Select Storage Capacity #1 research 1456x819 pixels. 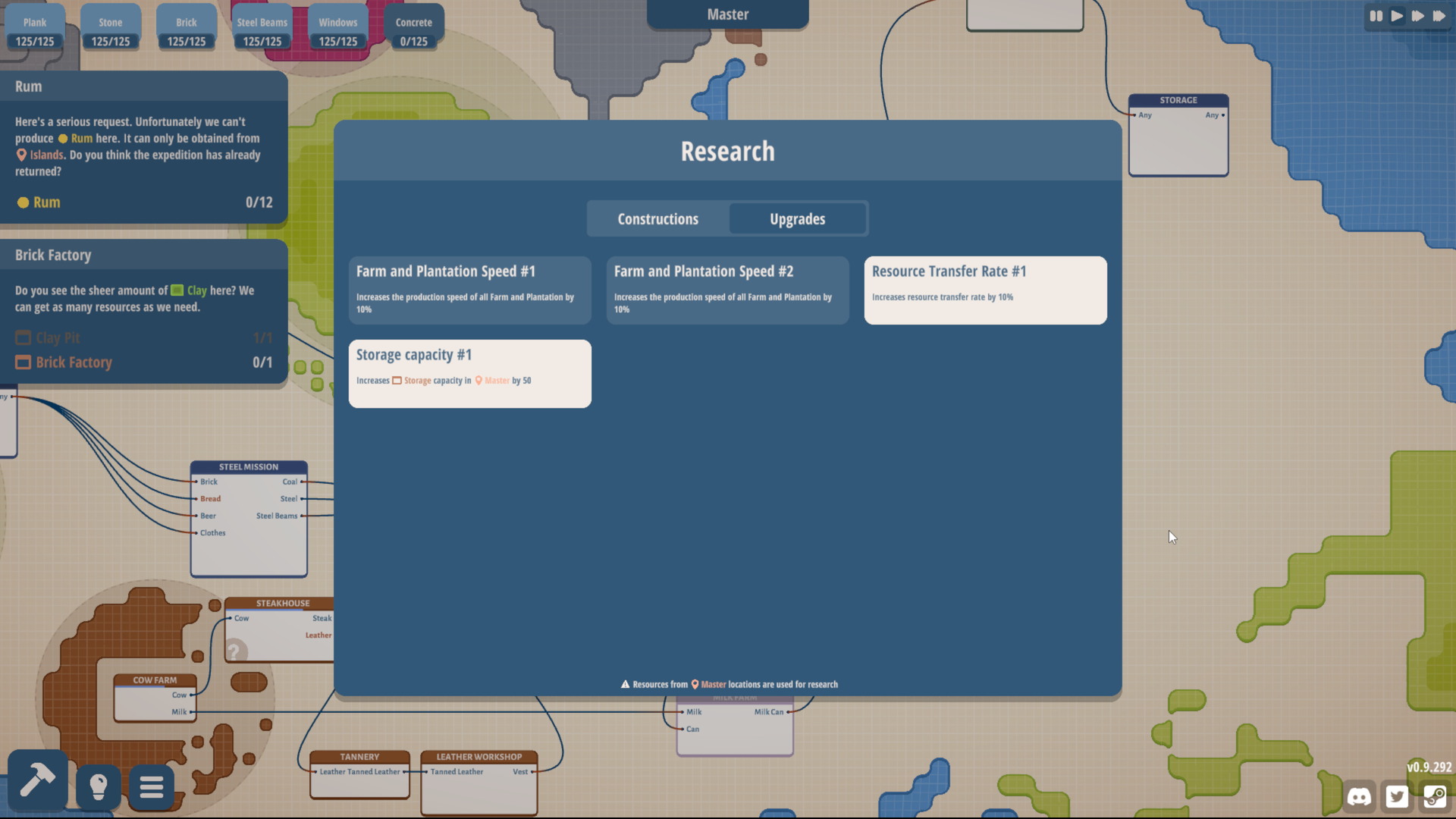[470, 373]
